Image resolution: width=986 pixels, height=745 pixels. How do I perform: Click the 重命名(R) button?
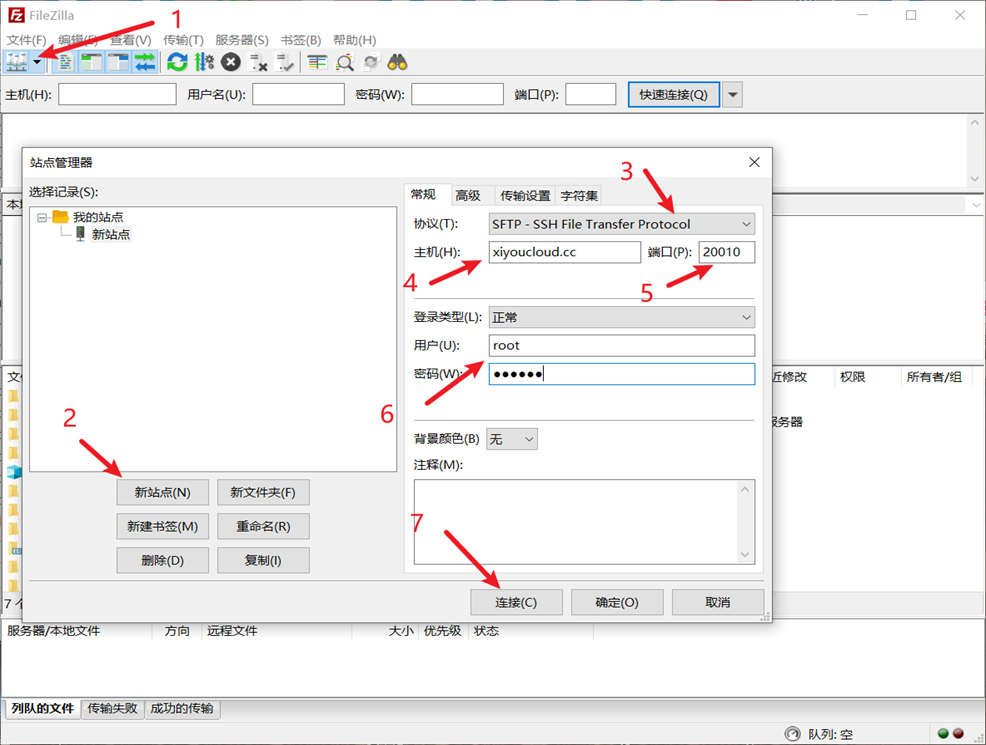(x=263, y=526)
